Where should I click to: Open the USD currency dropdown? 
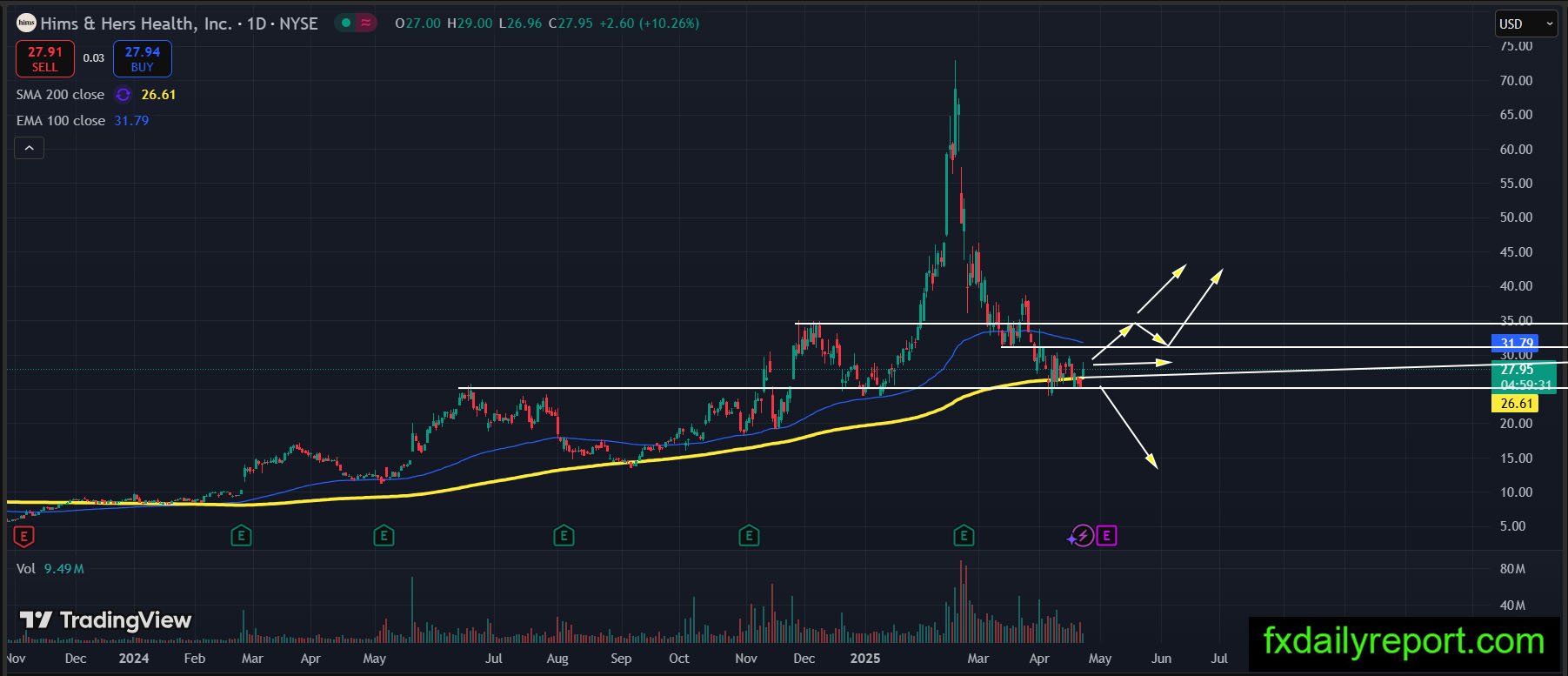pyautogui.click(x=1526, y=23)
